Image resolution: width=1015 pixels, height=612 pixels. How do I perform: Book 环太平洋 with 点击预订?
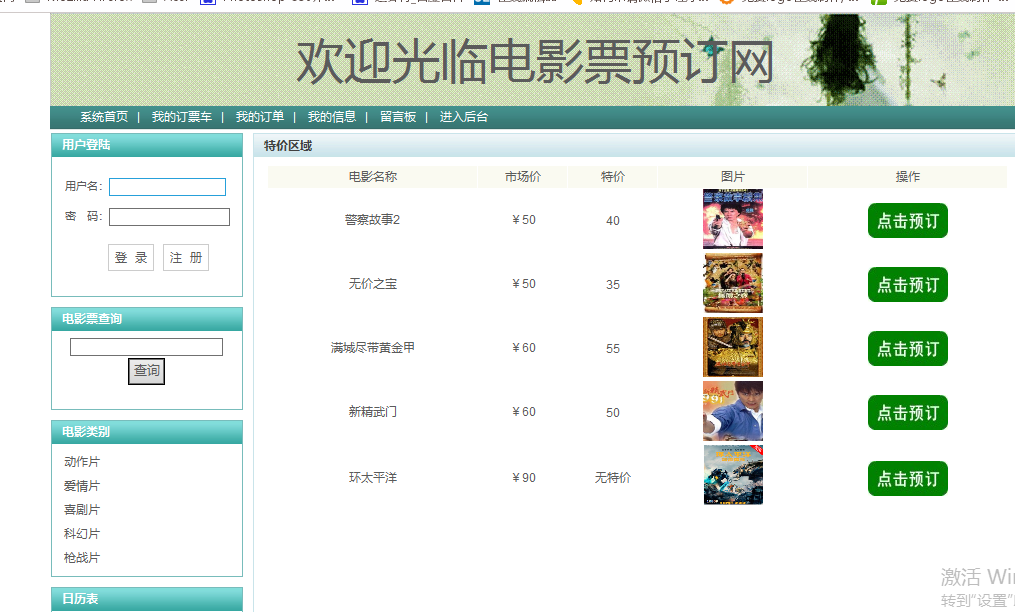pos(908,479)
